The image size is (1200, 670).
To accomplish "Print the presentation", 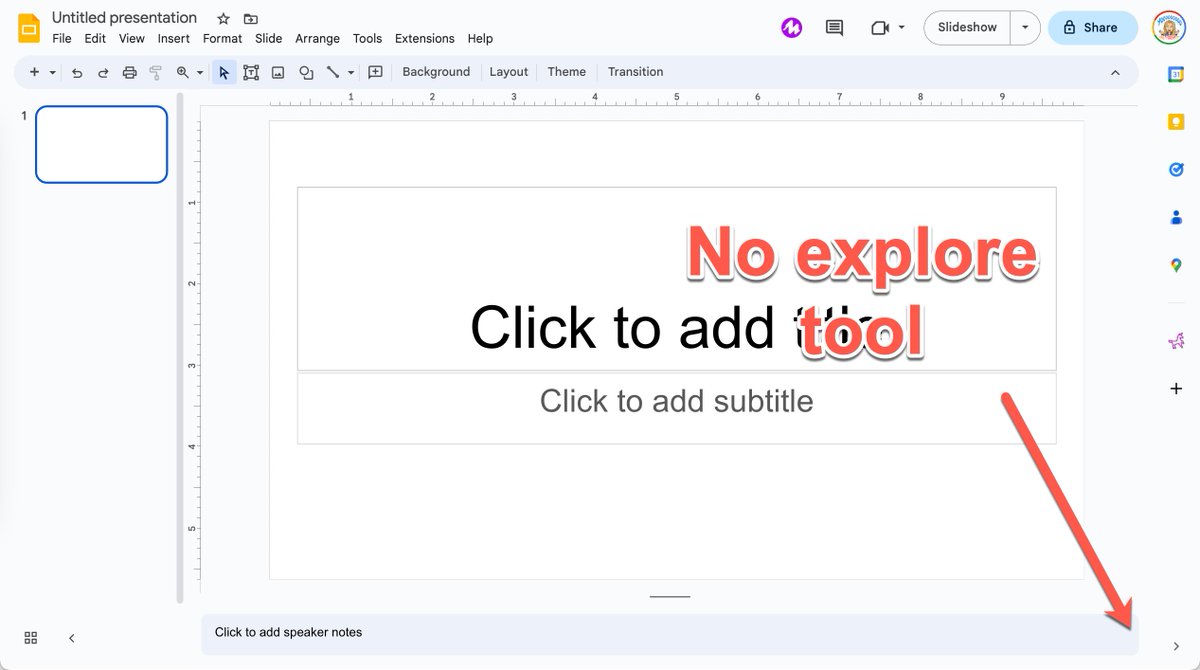I will pos(129,72).
